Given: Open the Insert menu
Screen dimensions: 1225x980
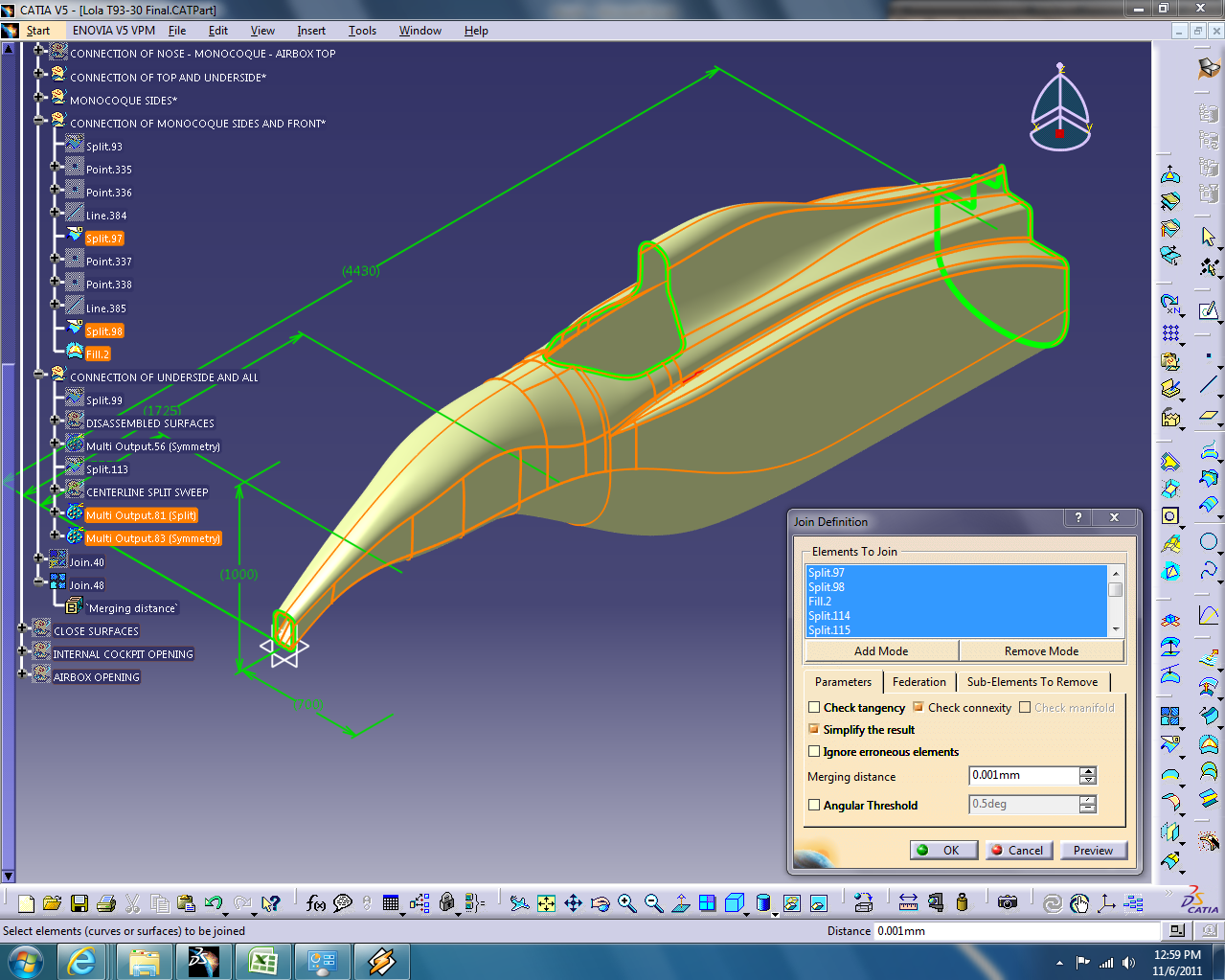Looking at the screenshot, I should click(x=311, y=31).
